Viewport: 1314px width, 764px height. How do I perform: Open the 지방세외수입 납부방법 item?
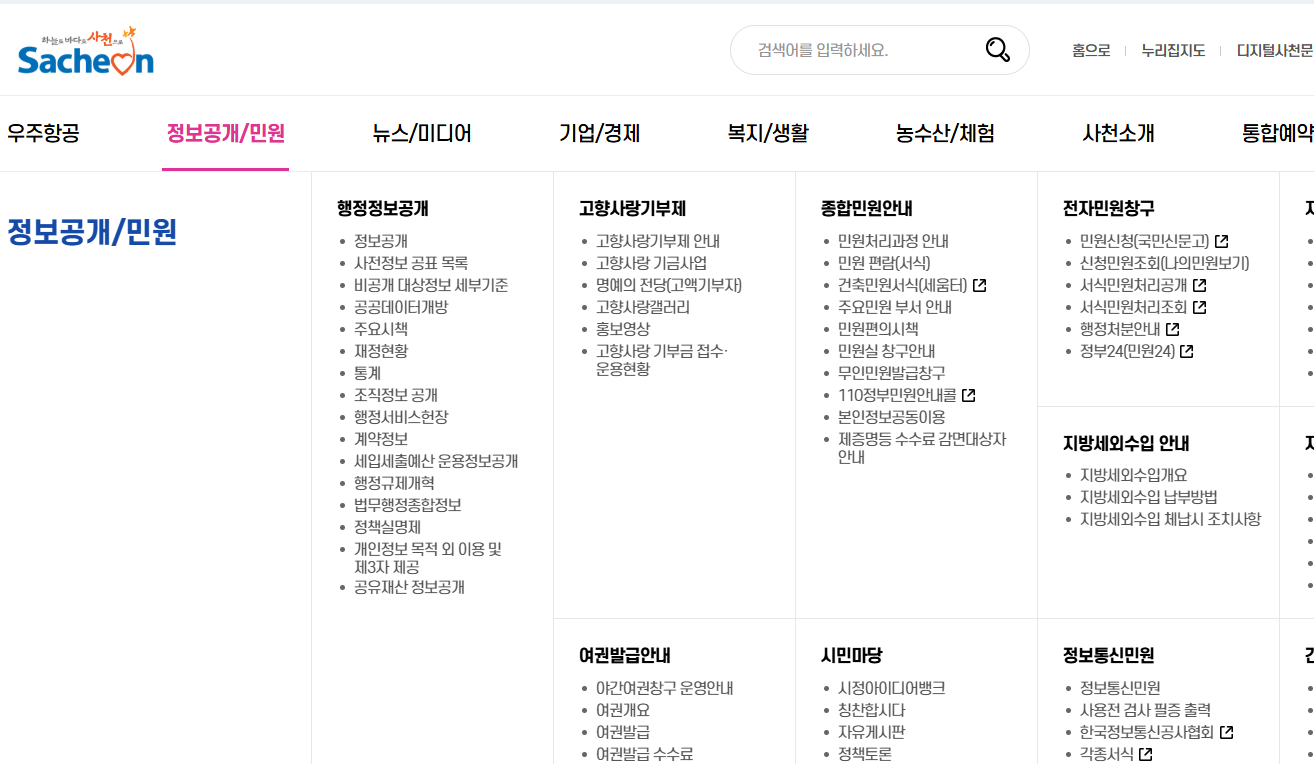tap(1148, 497)
